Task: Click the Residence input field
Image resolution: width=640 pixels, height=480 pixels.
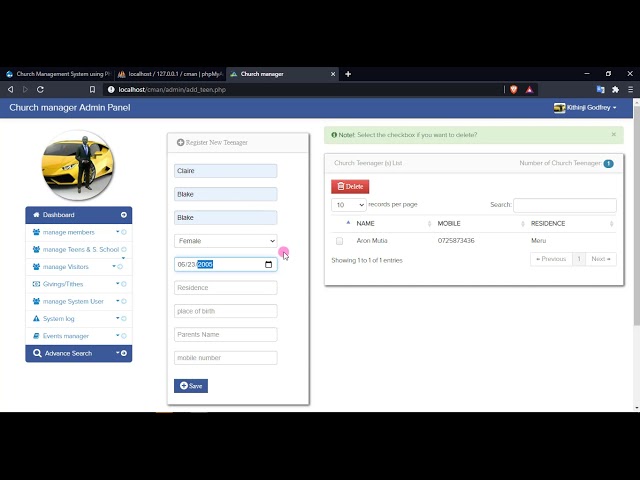Action: (226, 288)
